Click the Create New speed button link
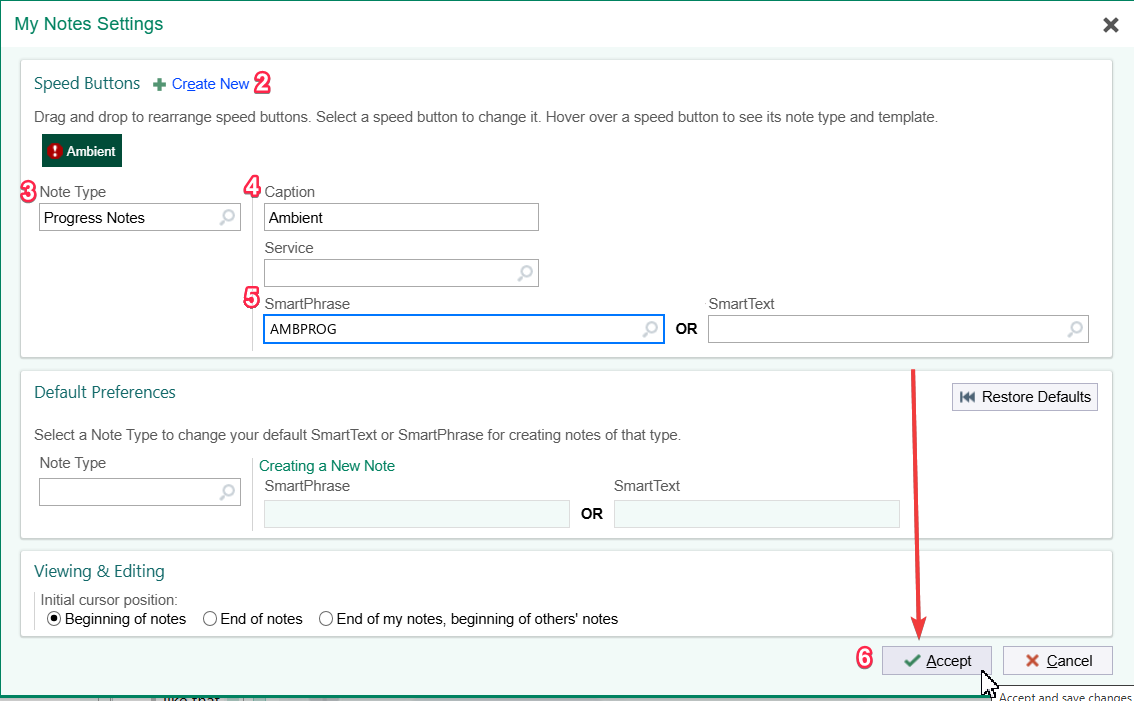 [210, 84]
